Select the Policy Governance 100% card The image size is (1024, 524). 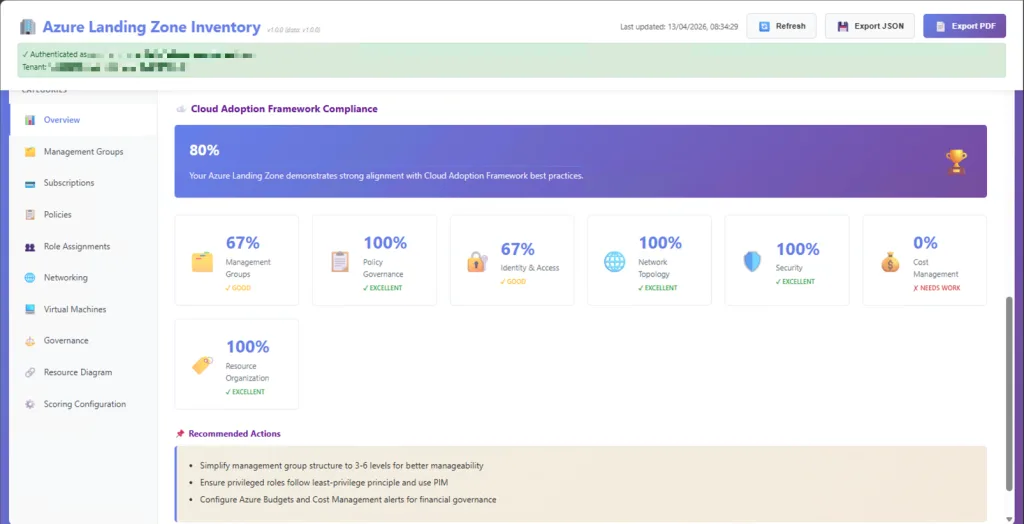pyautogui.click(x=374, y=260)
